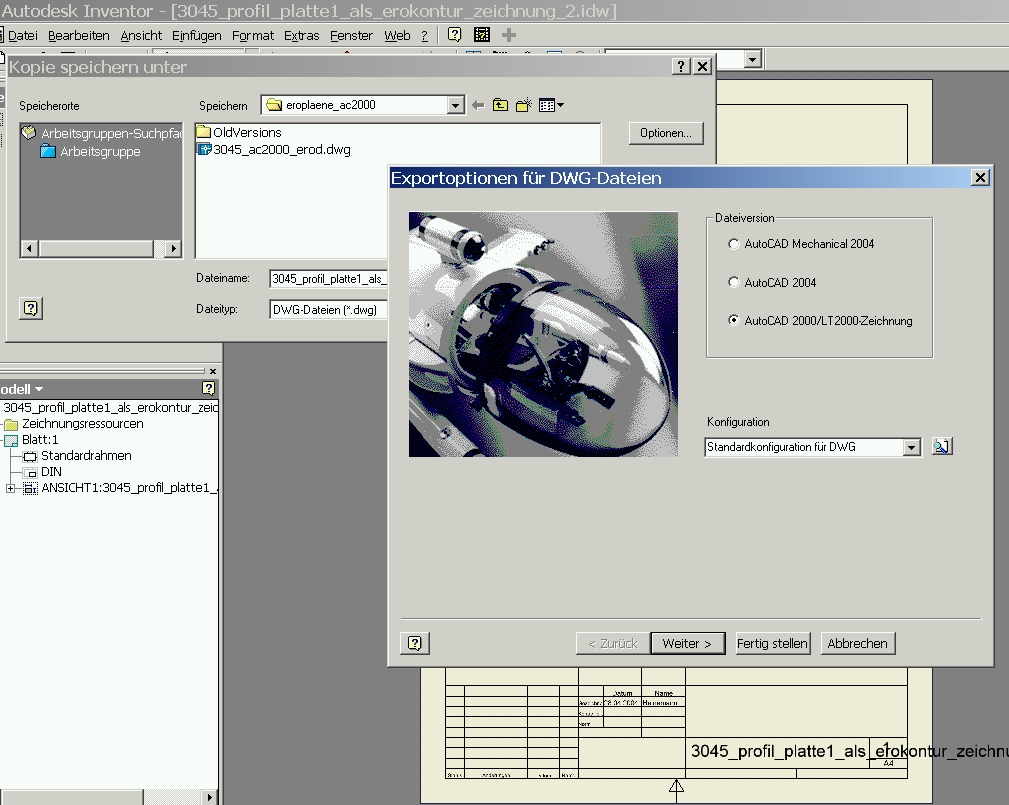Screen dimensions: 1009x805
Task: Select AutoCAD 2004 file version
Action: pos(734,282)
